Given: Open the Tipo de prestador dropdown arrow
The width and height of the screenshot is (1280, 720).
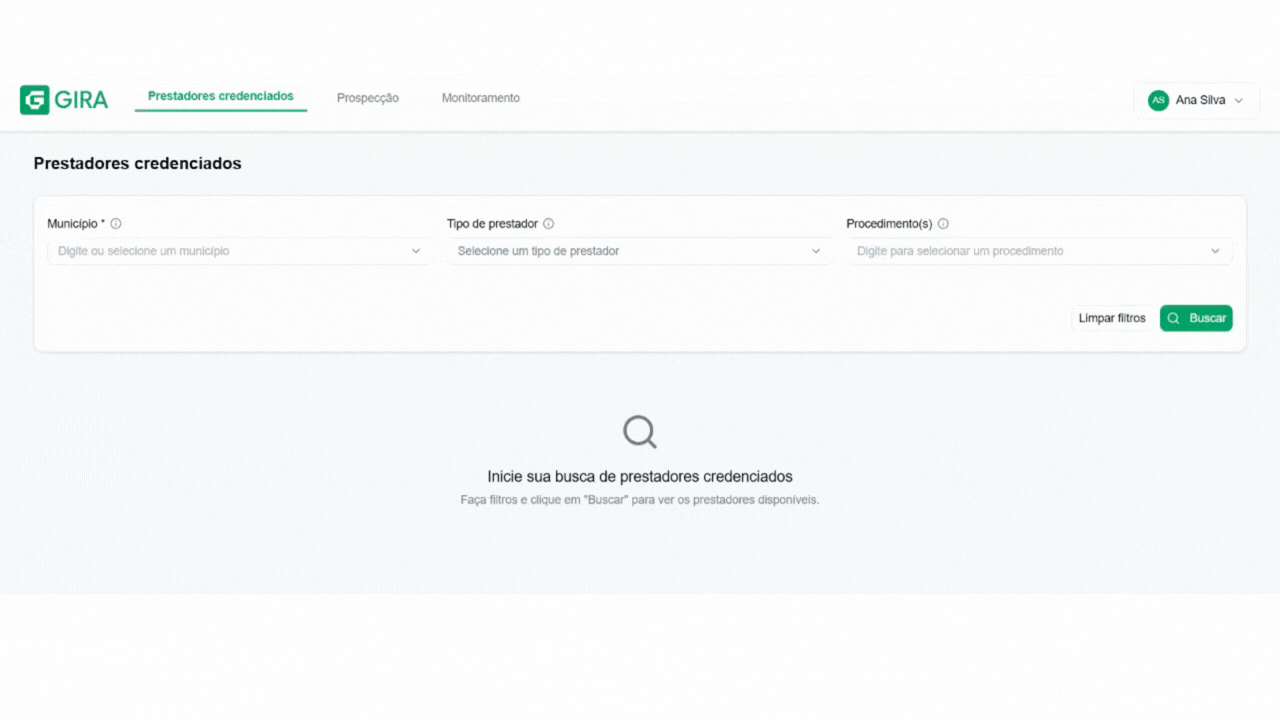Looking at the screenshot, I should coord(816,251).
